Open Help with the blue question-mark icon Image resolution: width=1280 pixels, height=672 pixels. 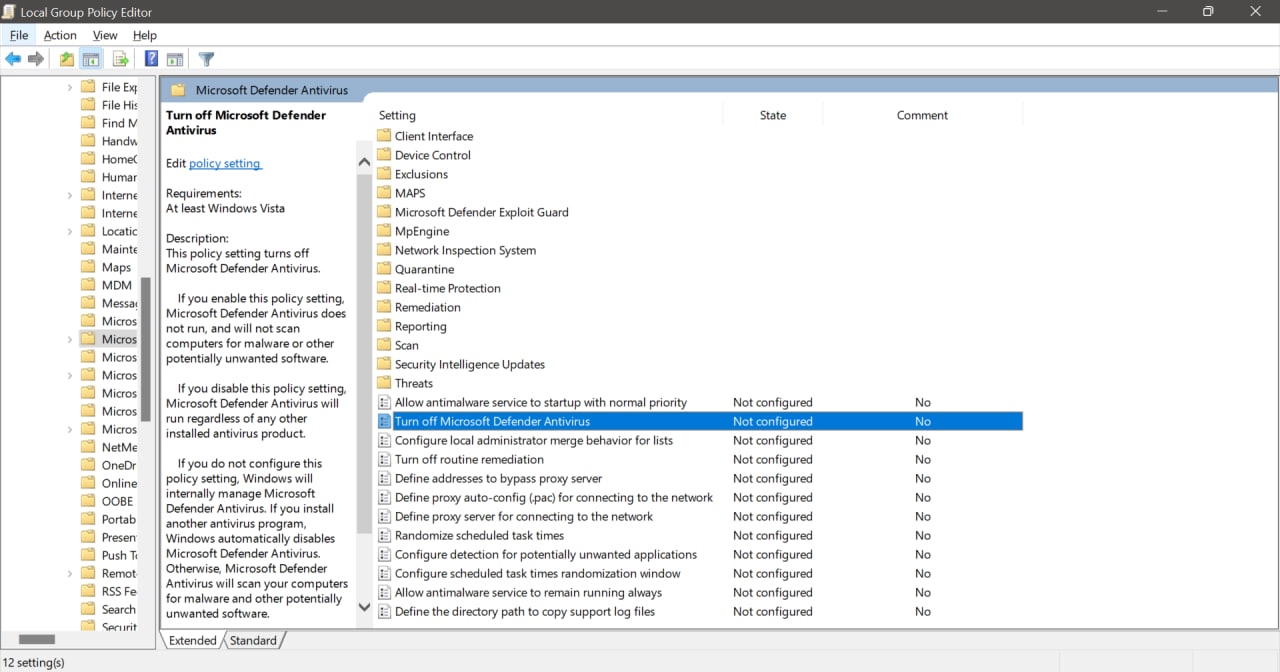(152, 59)
